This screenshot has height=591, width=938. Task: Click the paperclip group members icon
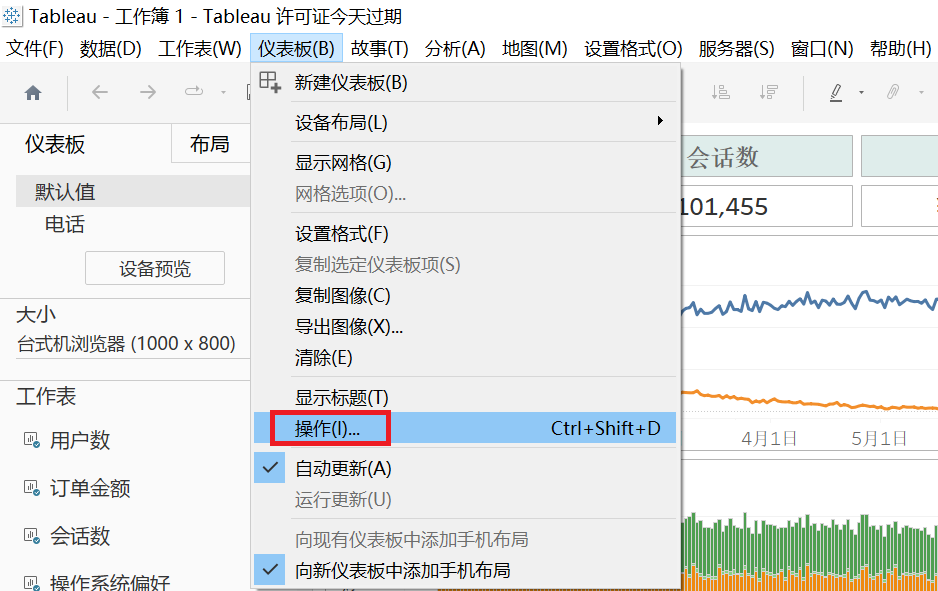[893, 92]
